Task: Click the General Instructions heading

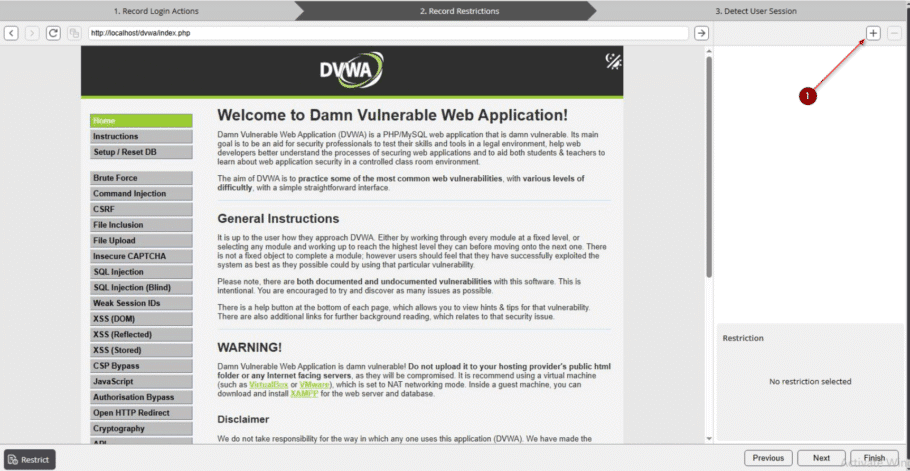Action: tap(278, 219)
